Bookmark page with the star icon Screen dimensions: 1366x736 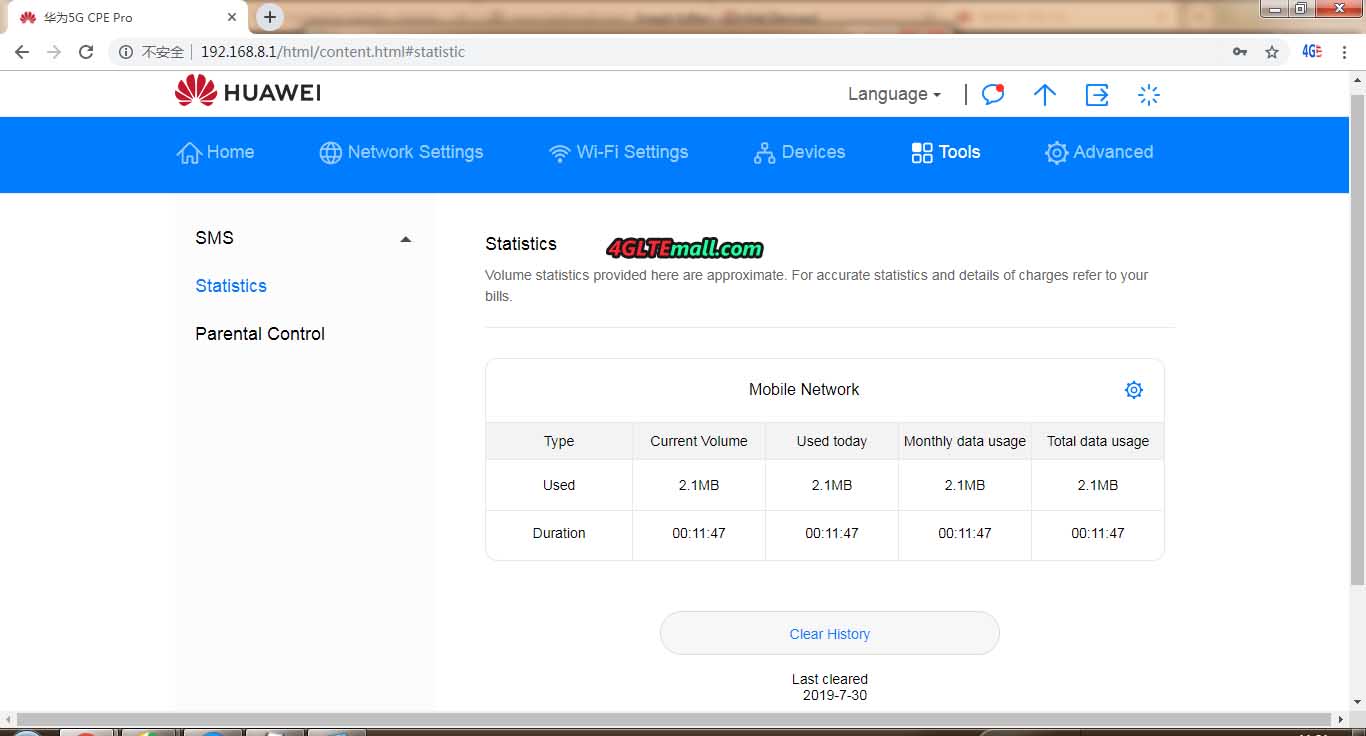pyautogui.click(x=1272, y=52)
